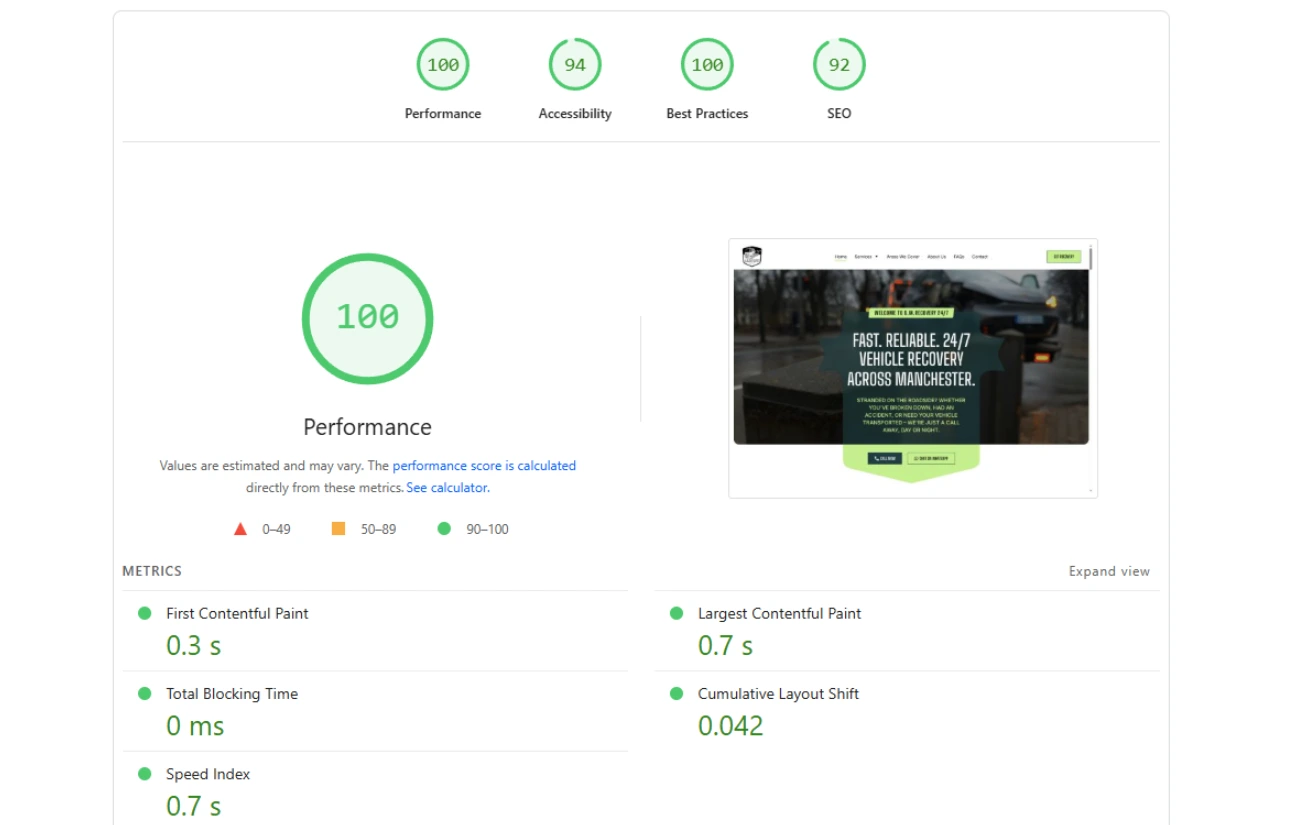
Task: Click the 0–49 legend range text
Action: point(277,529)
